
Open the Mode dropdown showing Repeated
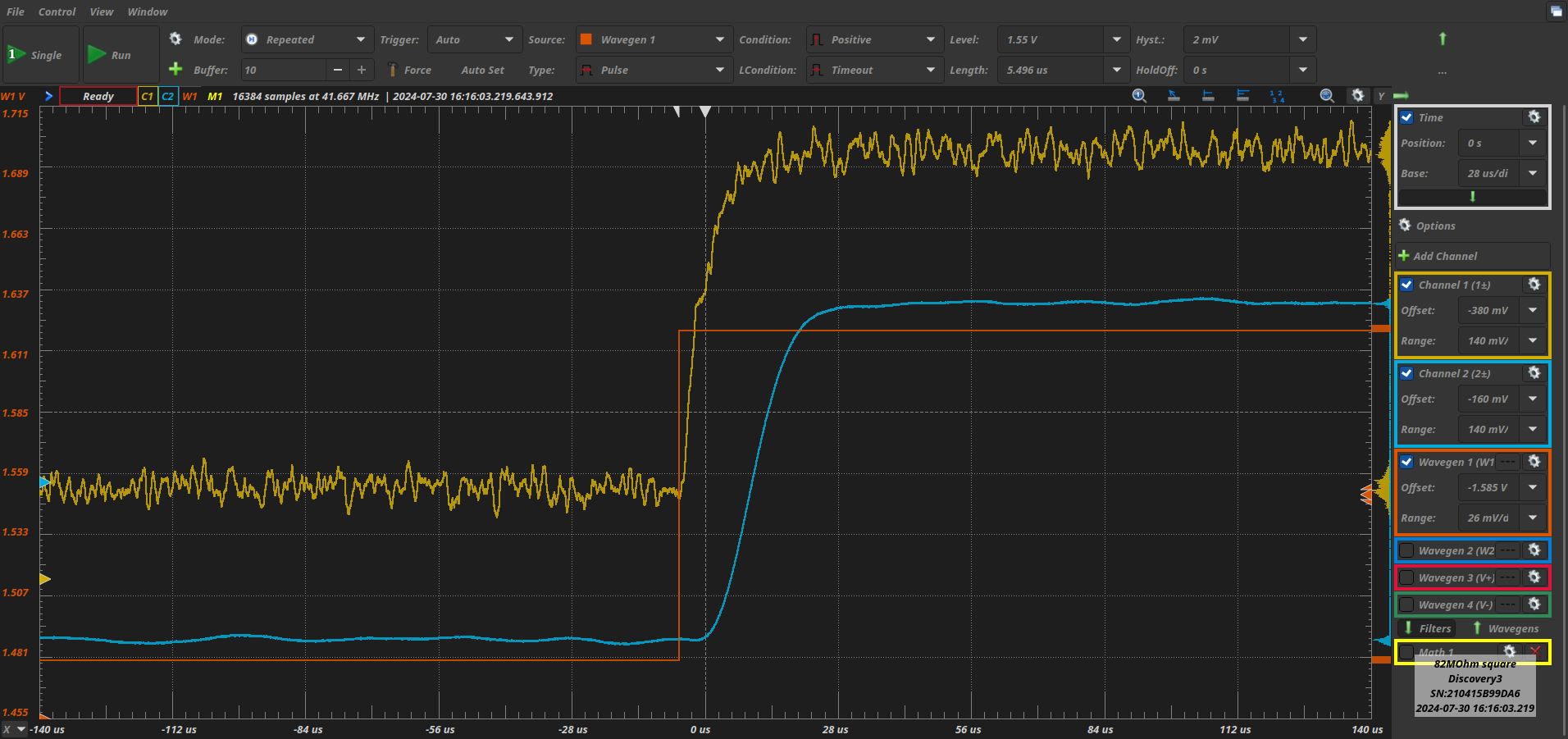(x=307, y=39)
